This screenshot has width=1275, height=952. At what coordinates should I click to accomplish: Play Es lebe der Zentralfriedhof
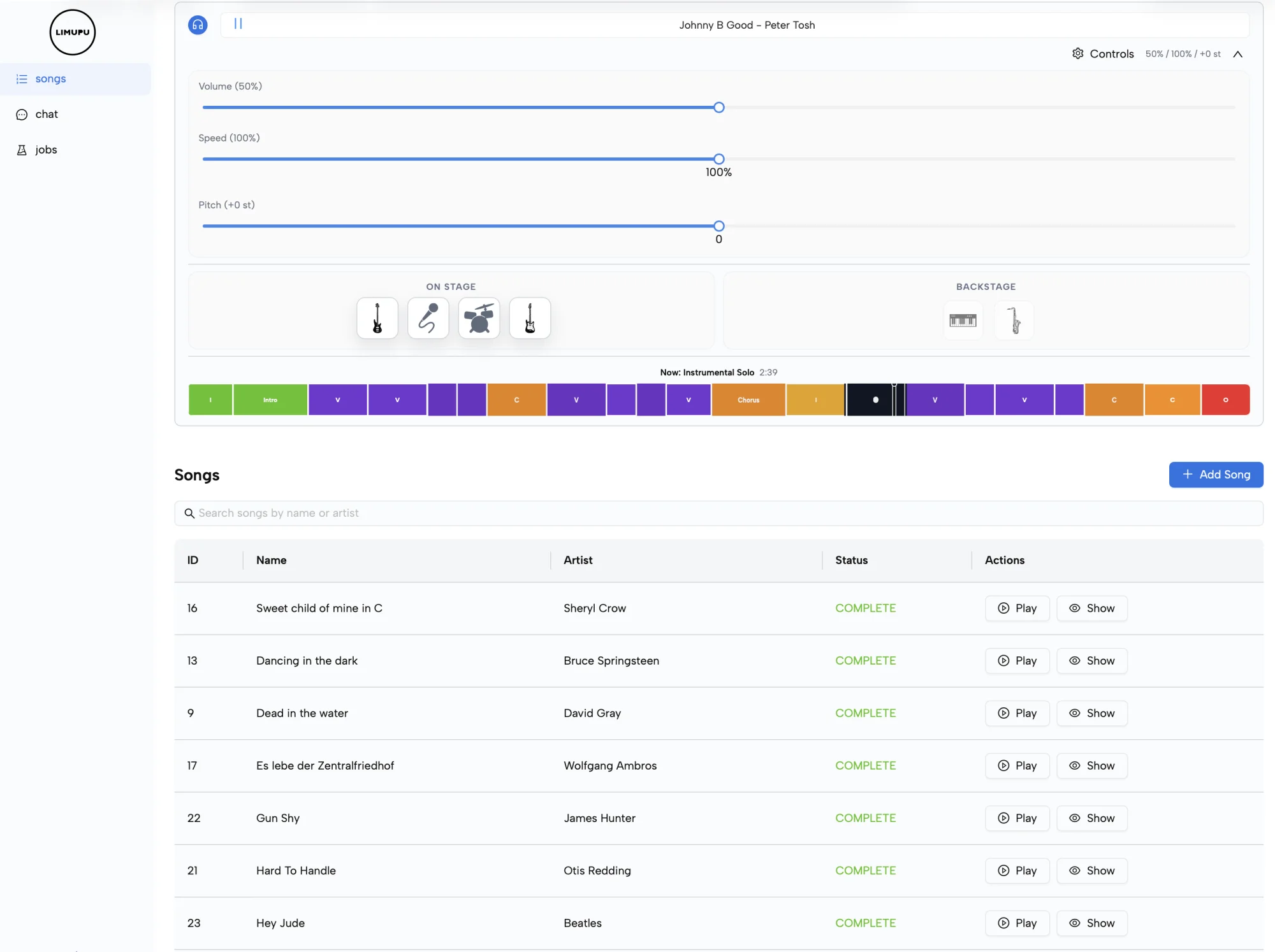point(1017,766)
